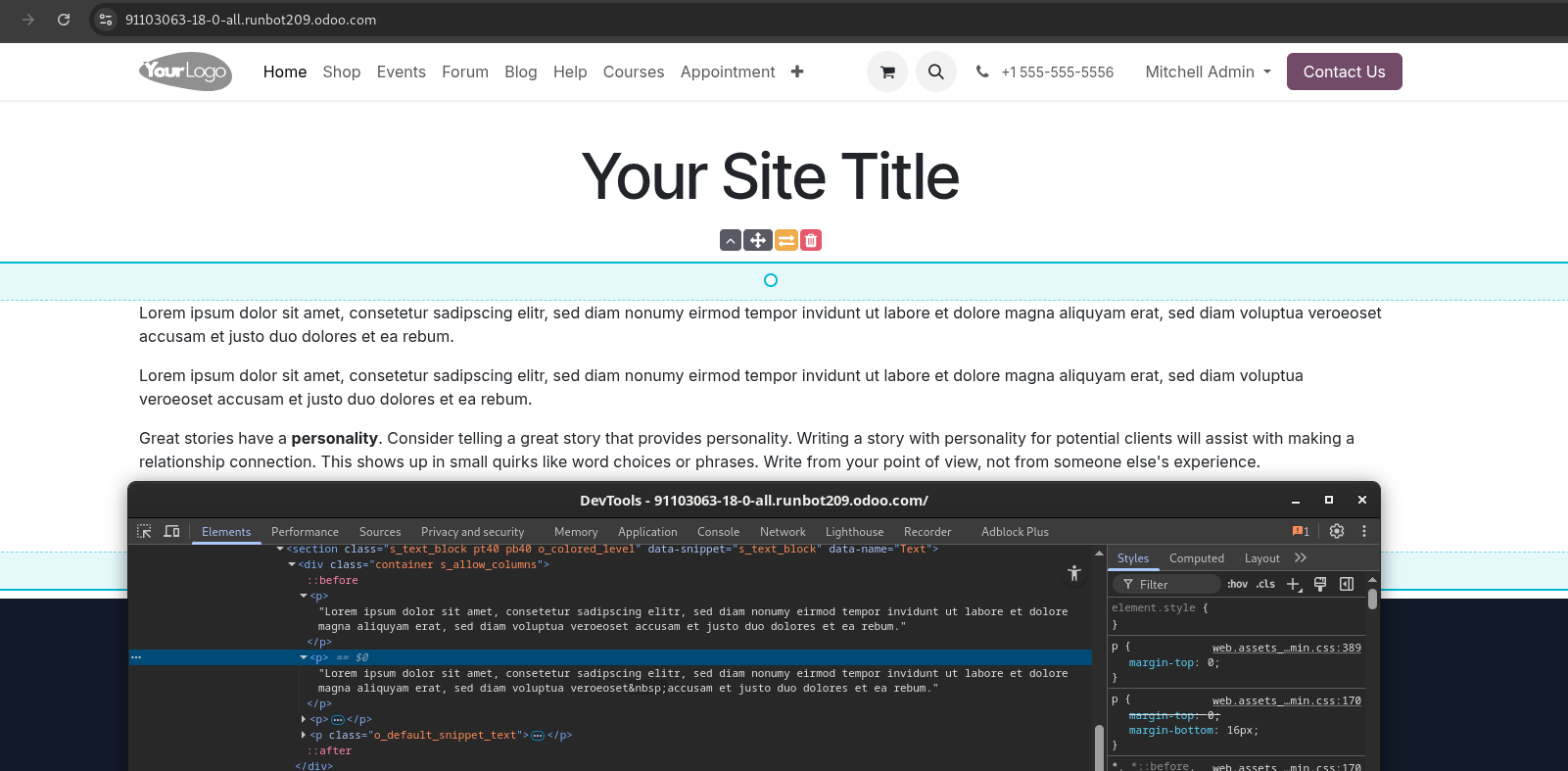Switch to the Console tab in DevTools

pyautogui.click(x=718, y=532)
